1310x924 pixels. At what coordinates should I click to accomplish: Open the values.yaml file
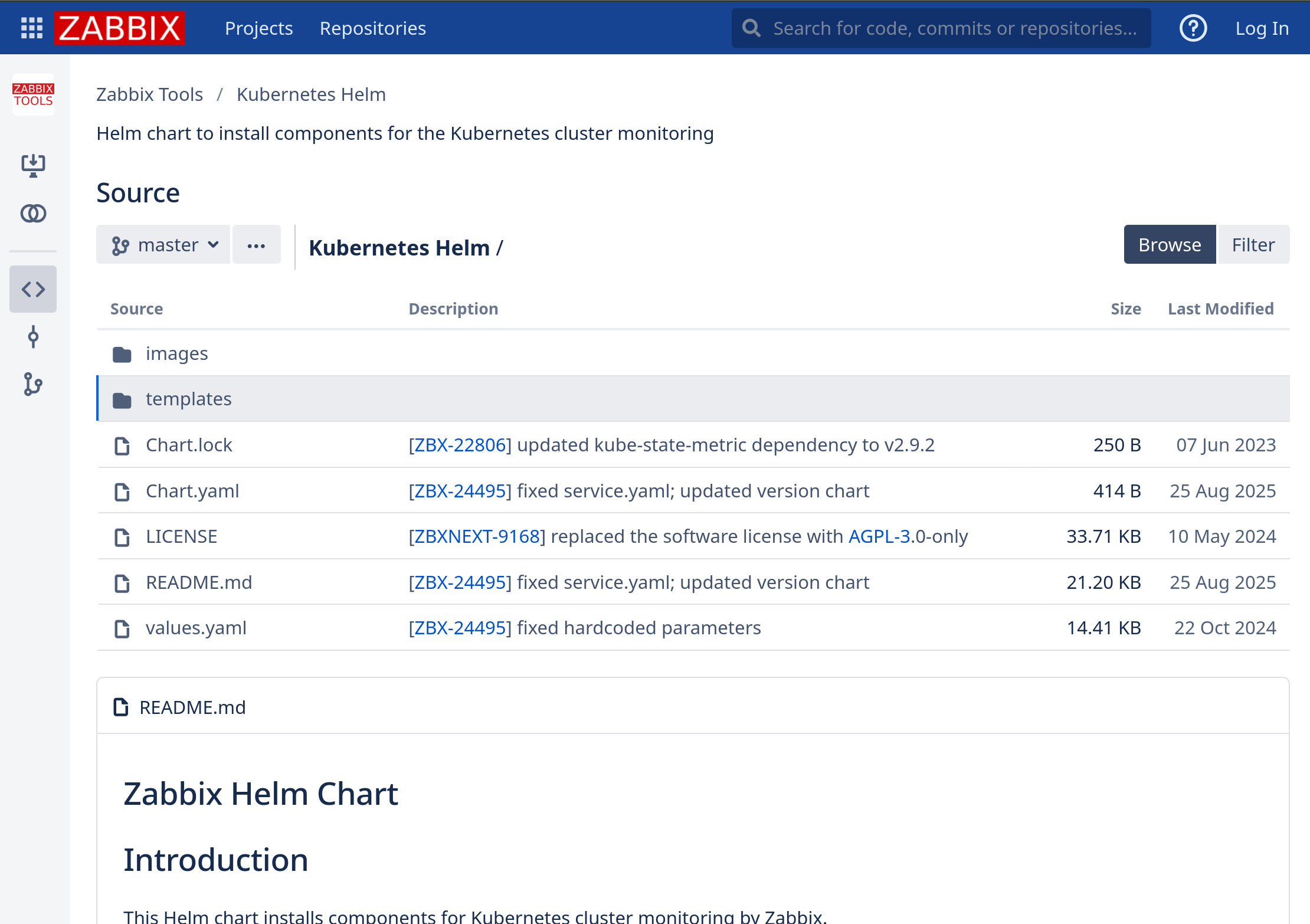(x=196, y=627)
